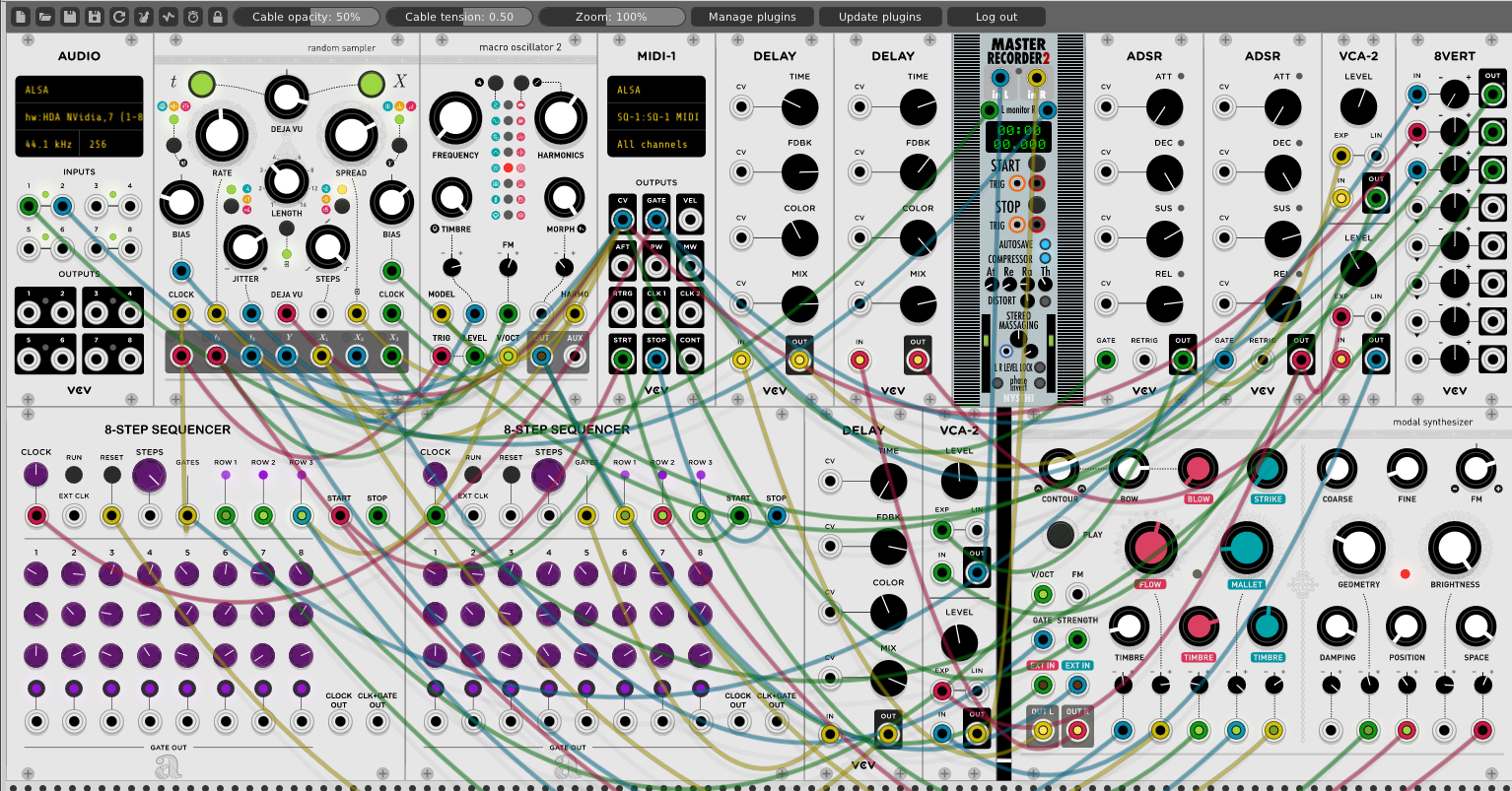Open the hw:HDA NVidia device selector

[x=78, y=116]
